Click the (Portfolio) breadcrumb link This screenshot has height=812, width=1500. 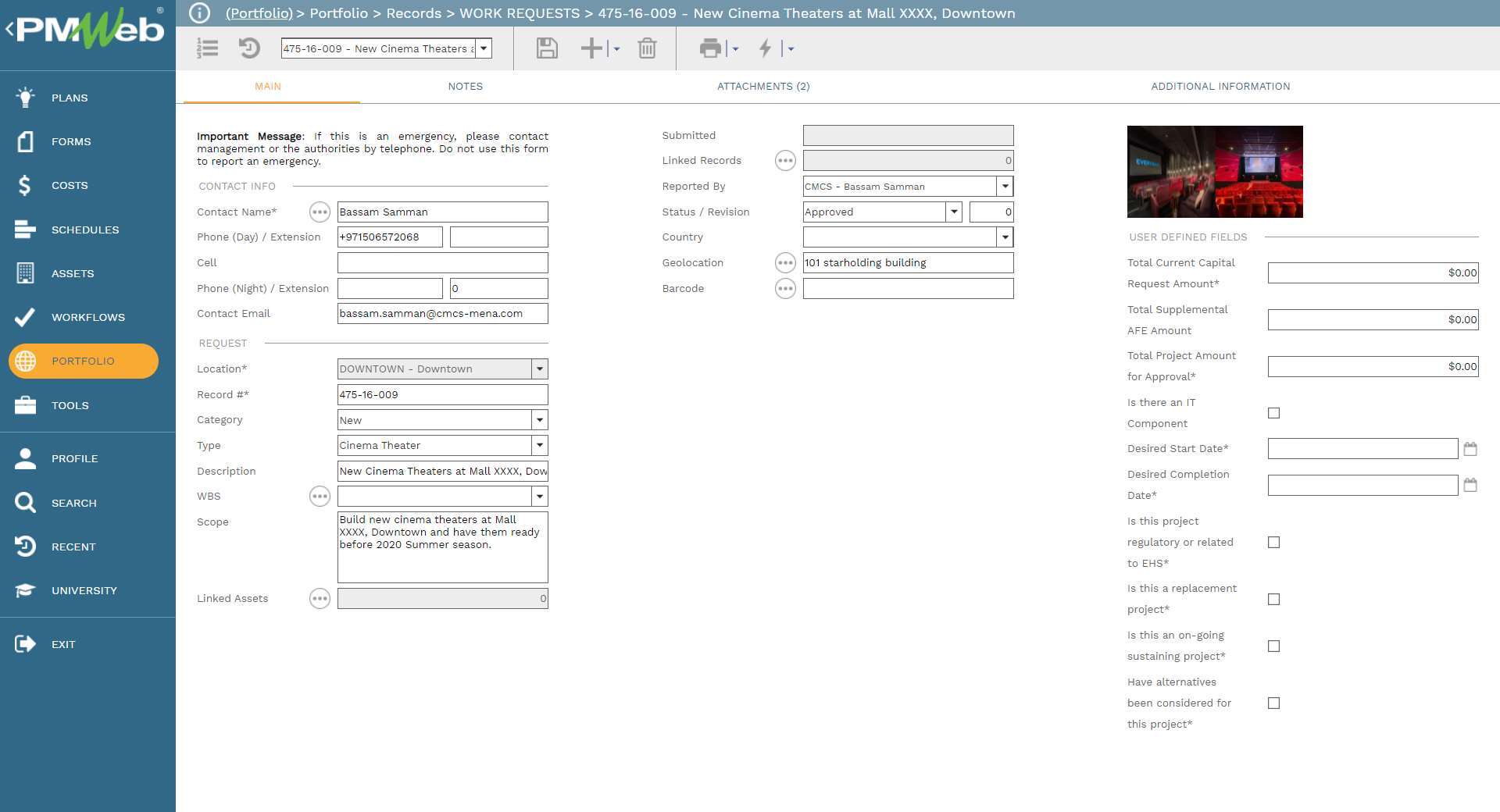pos(259,13)
